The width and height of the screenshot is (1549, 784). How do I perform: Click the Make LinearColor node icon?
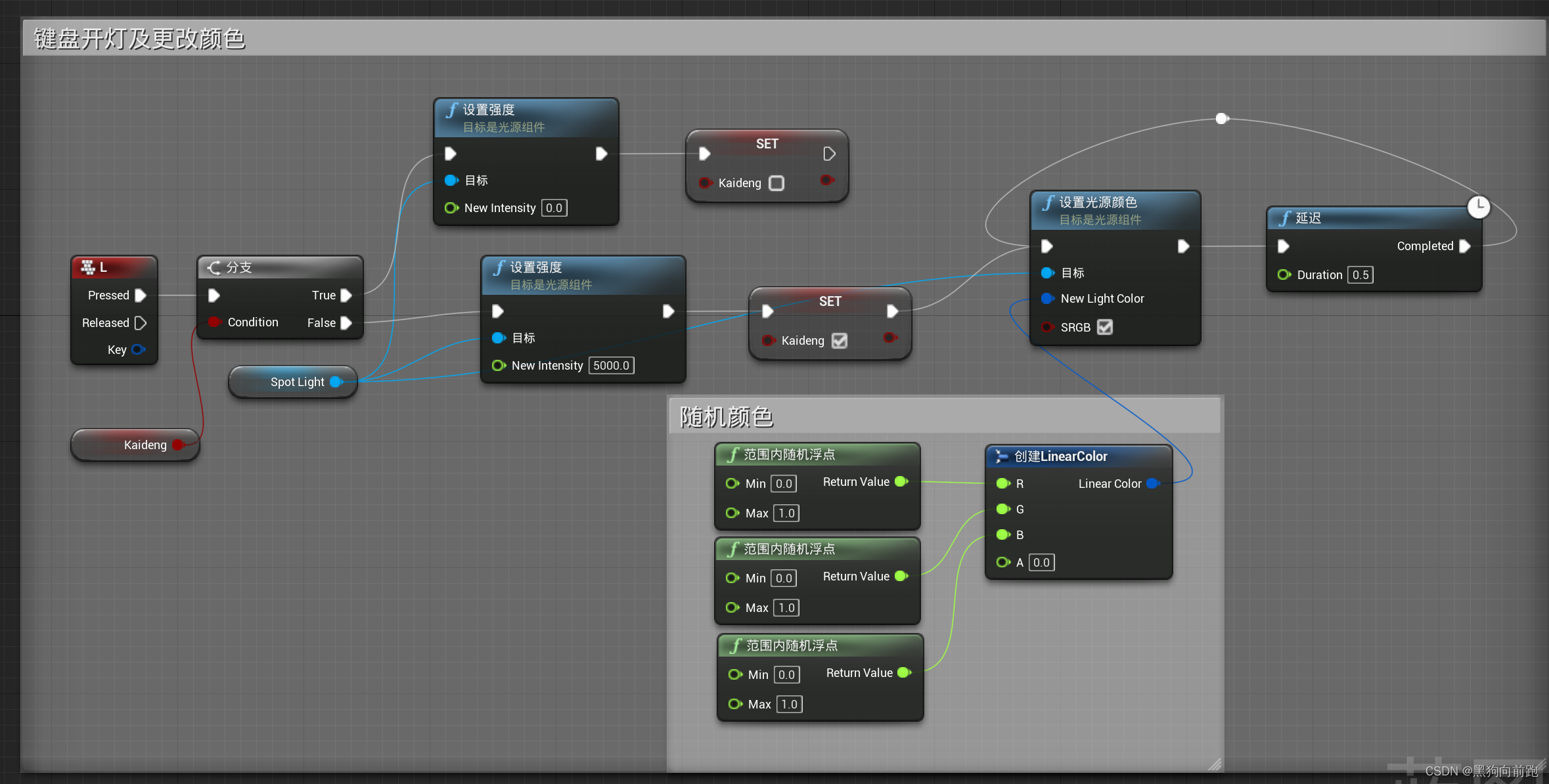click(x=1001, y=456)
